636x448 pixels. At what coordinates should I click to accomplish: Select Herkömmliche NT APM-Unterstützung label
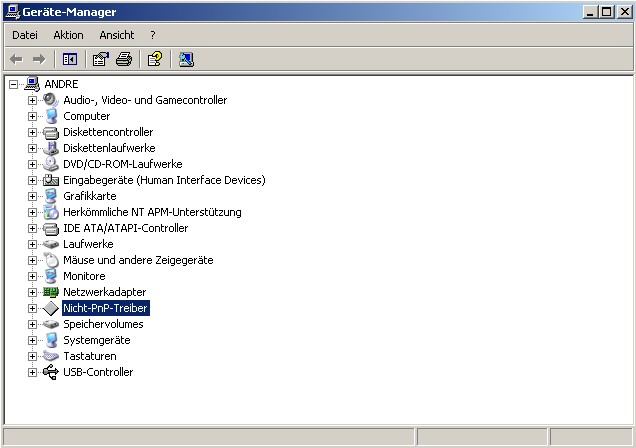152,212
